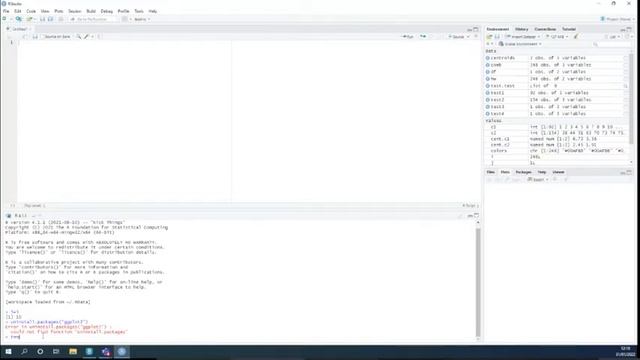
Task: Open the Edit menu
Action: point(18,11)
